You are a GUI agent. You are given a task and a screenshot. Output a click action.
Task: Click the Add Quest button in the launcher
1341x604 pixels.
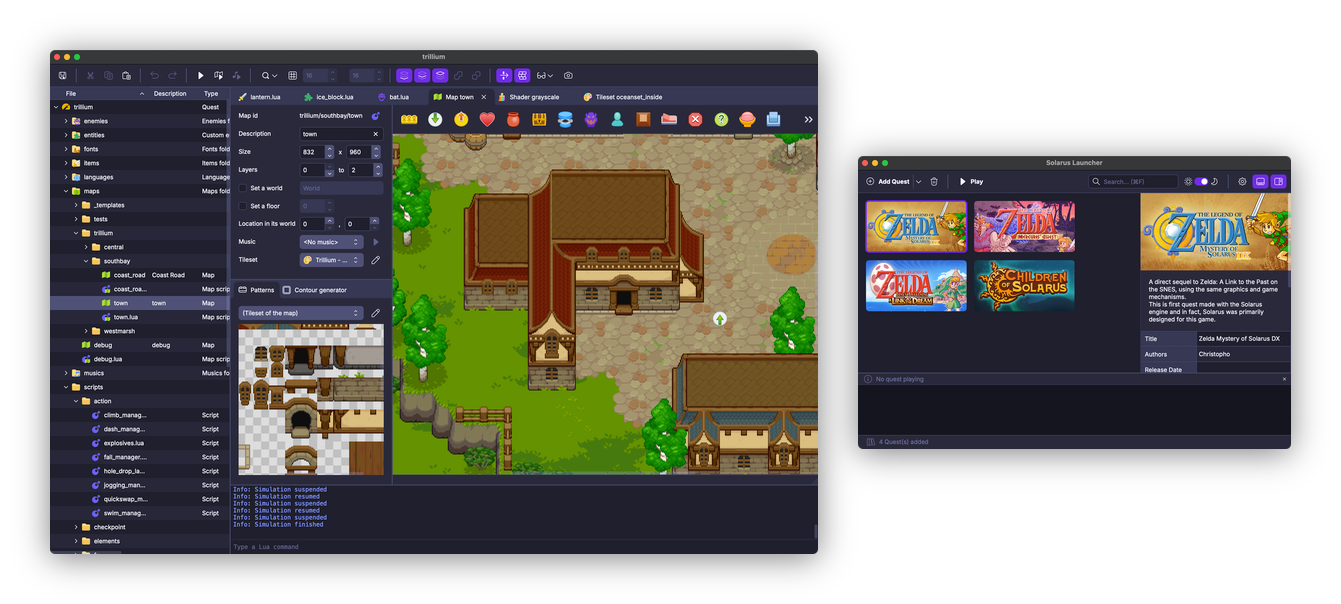(x=888, y=181)
